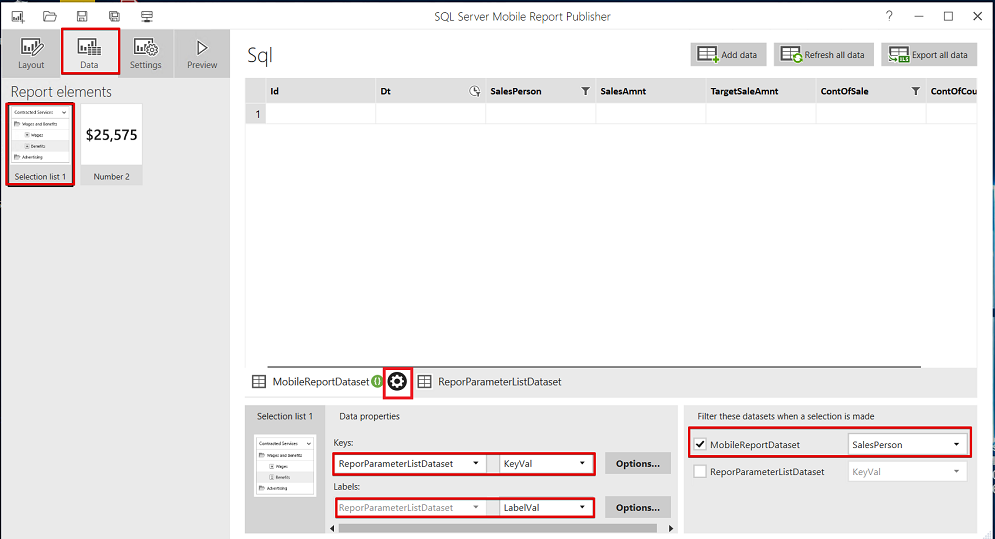Open the disabled KeyVal filter dropdown
The width and height of the screenshot is (995, 539).
tap(907, 472)
